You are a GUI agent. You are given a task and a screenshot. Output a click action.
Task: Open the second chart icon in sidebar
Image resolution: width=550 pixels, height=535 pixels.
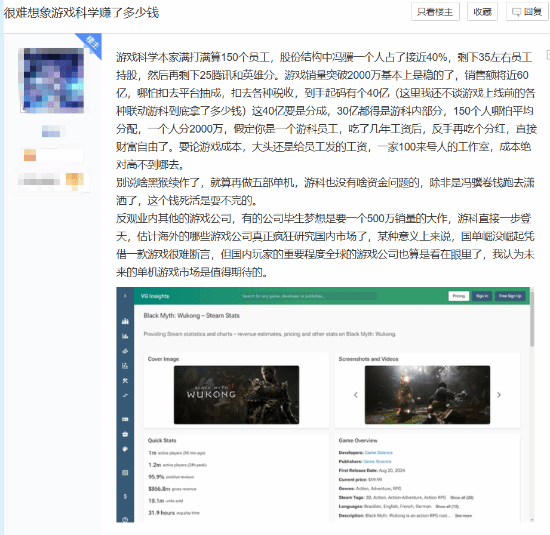tap(125, 336)
